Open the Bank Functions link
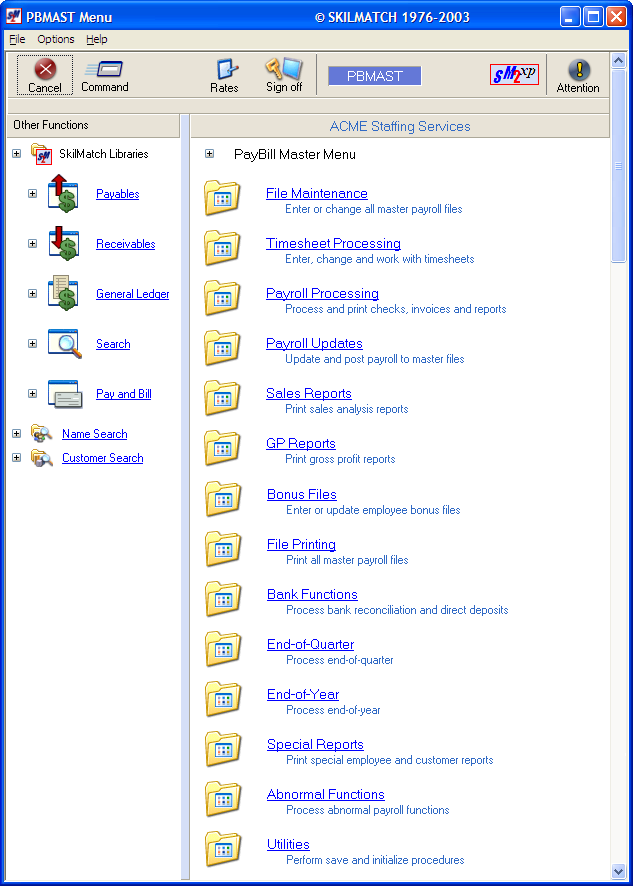Image resolution: width=633 pixels, height=886 pixels. [312, 594]
